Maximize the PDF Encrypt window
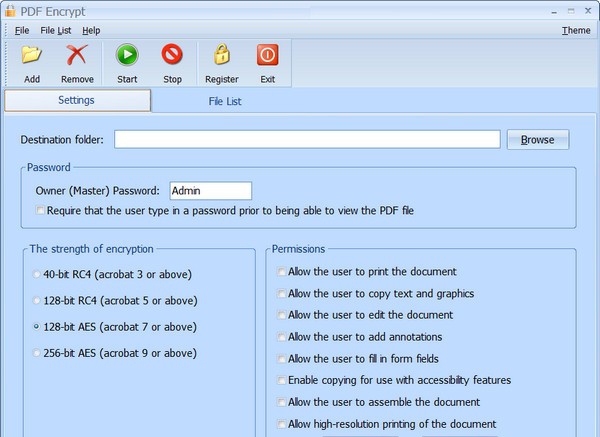Screen dimensions: 600x437 point(571,11)
